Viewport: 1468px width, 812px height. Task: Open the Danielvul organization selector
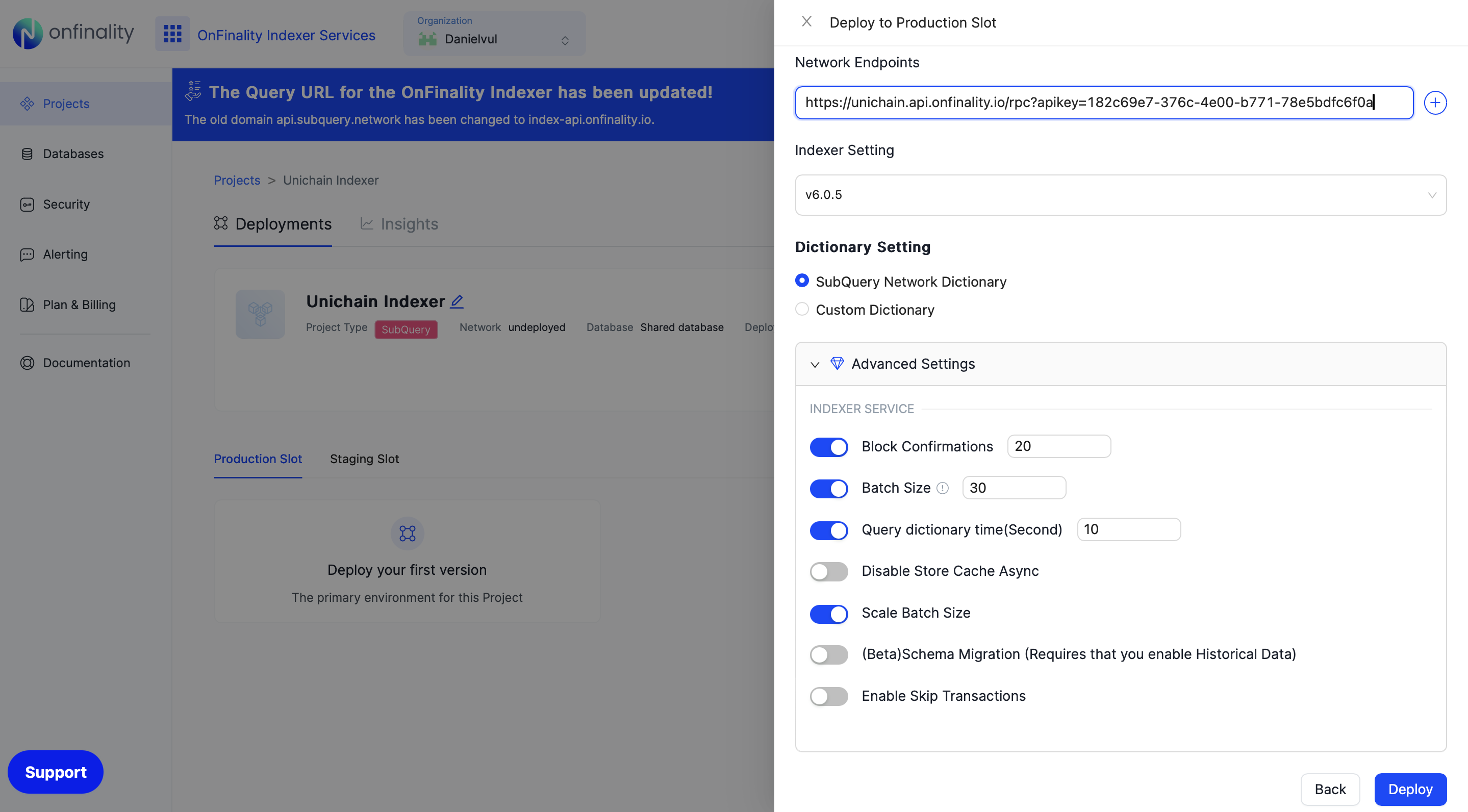tap(494, 34)
